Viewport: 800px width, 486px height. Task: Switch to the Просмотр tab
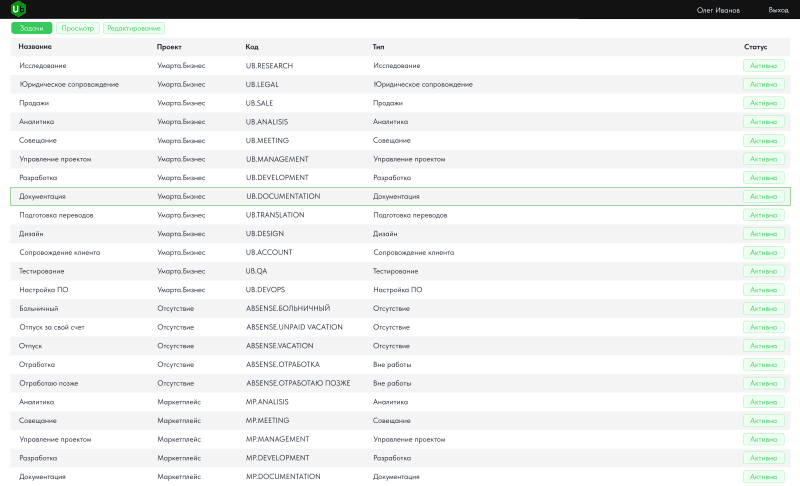pyautogui.click(x=77, y=28)
